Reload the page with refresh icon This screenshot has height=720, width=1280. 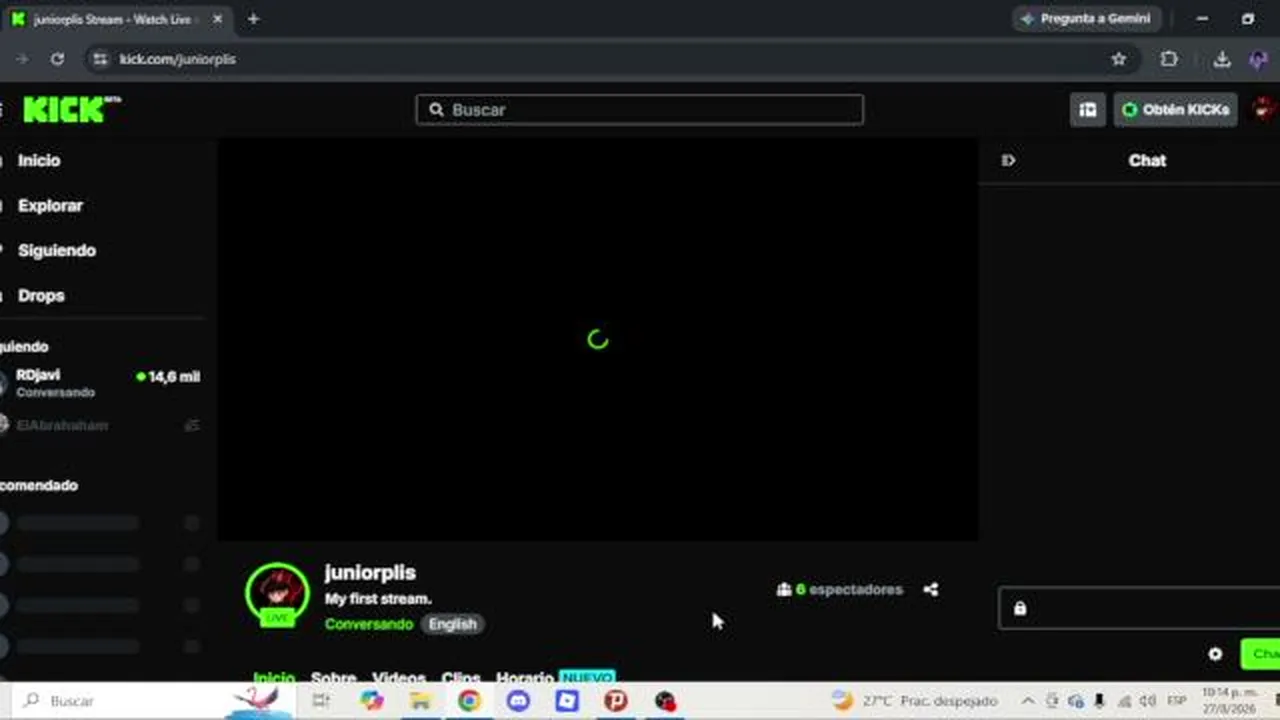pos(57,59)
